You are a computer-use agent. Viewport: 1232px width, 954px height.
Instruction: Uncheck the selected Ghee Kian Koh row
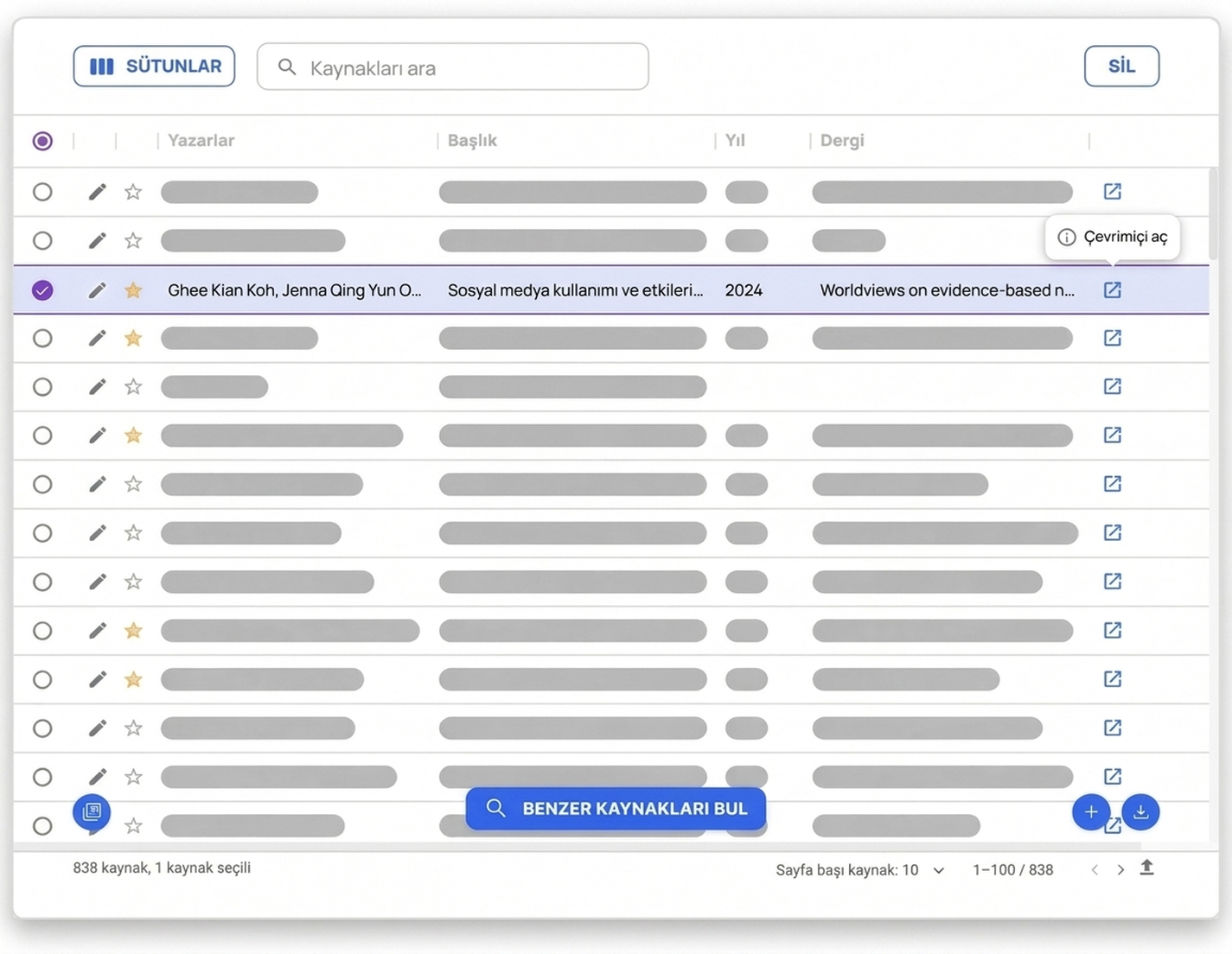click(42, 290)
